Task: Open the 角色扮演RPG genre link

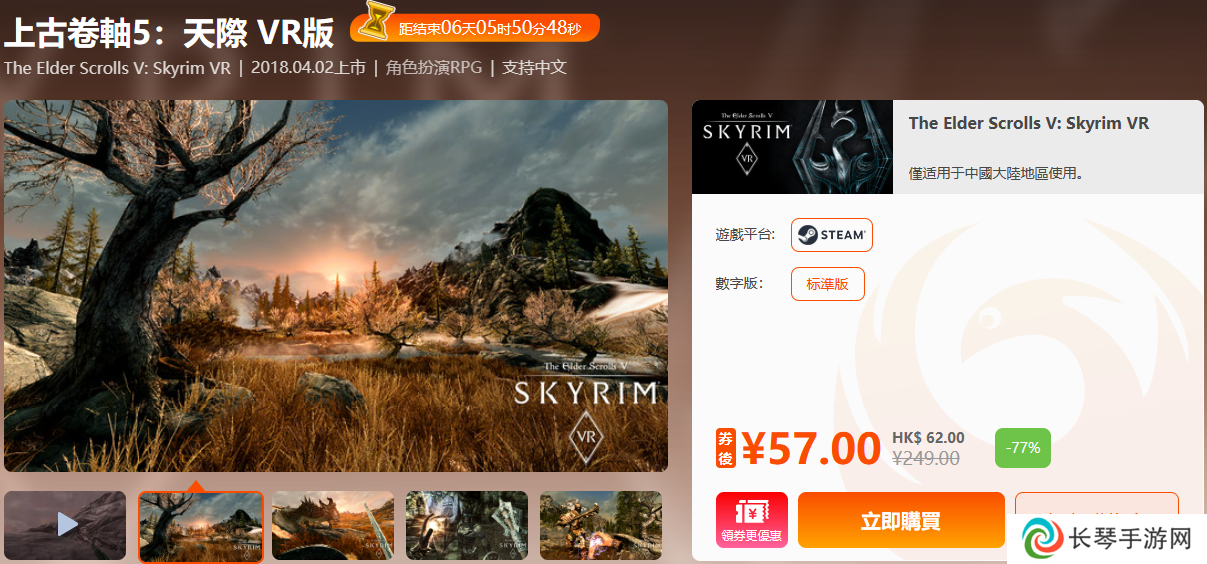Action: 434,68
